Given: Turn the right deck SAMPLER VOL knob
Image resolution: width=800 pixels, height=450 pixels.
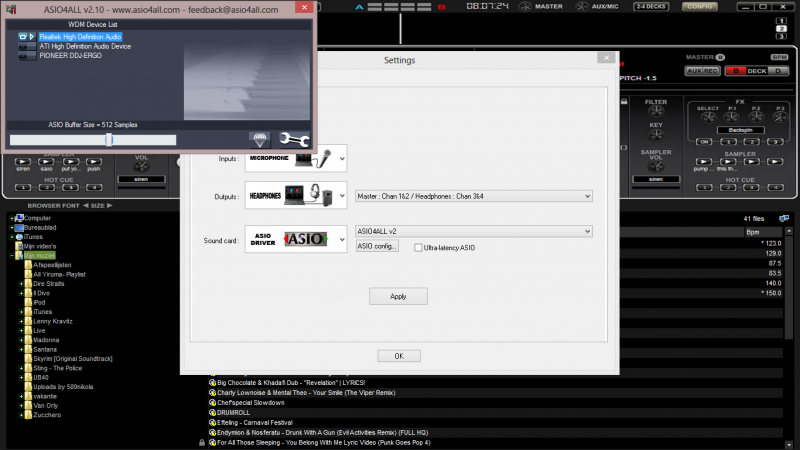Looking at the screenshot, I should tap(656, 167).
